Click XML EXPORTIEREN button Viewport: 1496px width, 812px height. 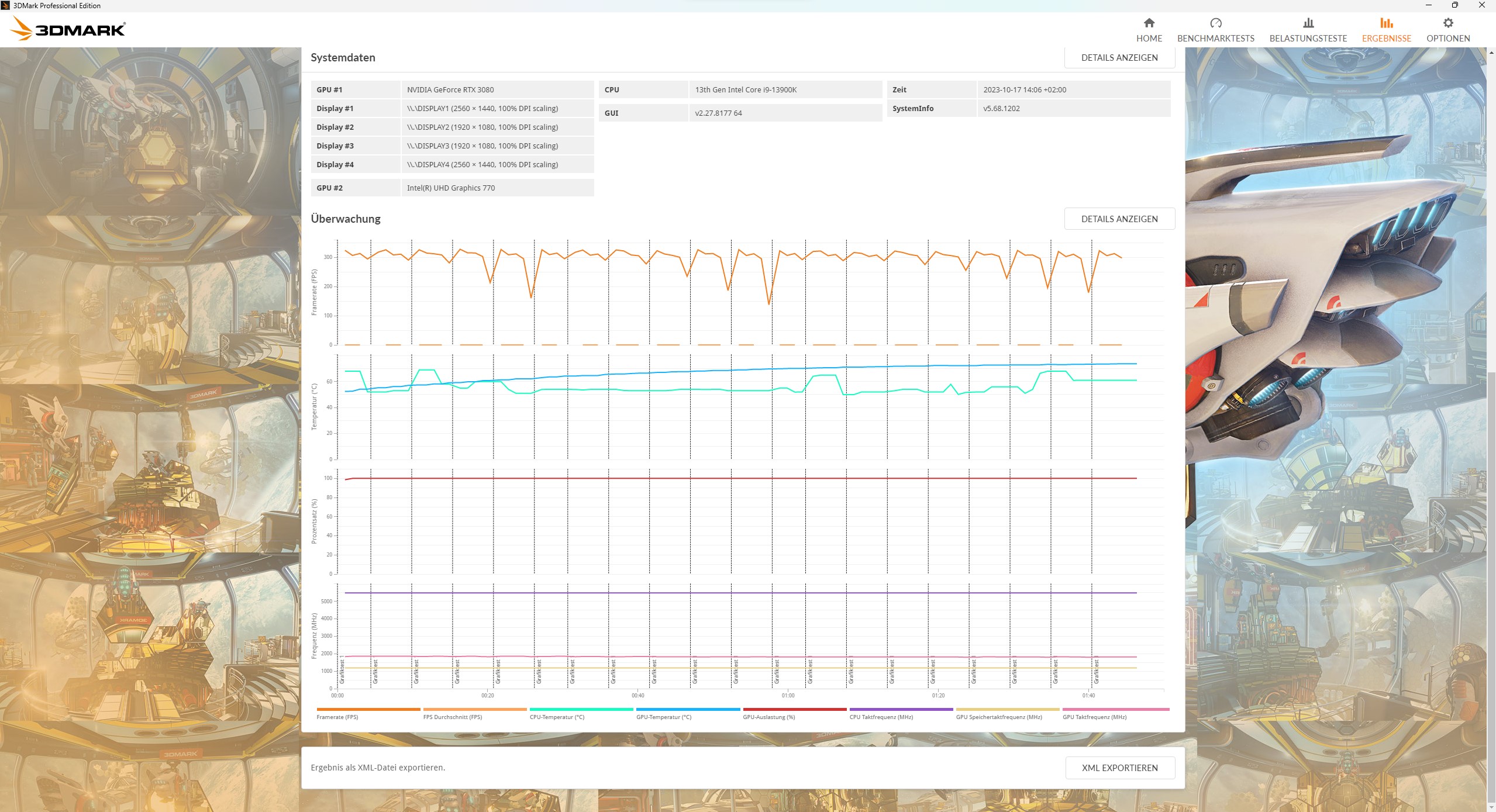pos(1119,768)
